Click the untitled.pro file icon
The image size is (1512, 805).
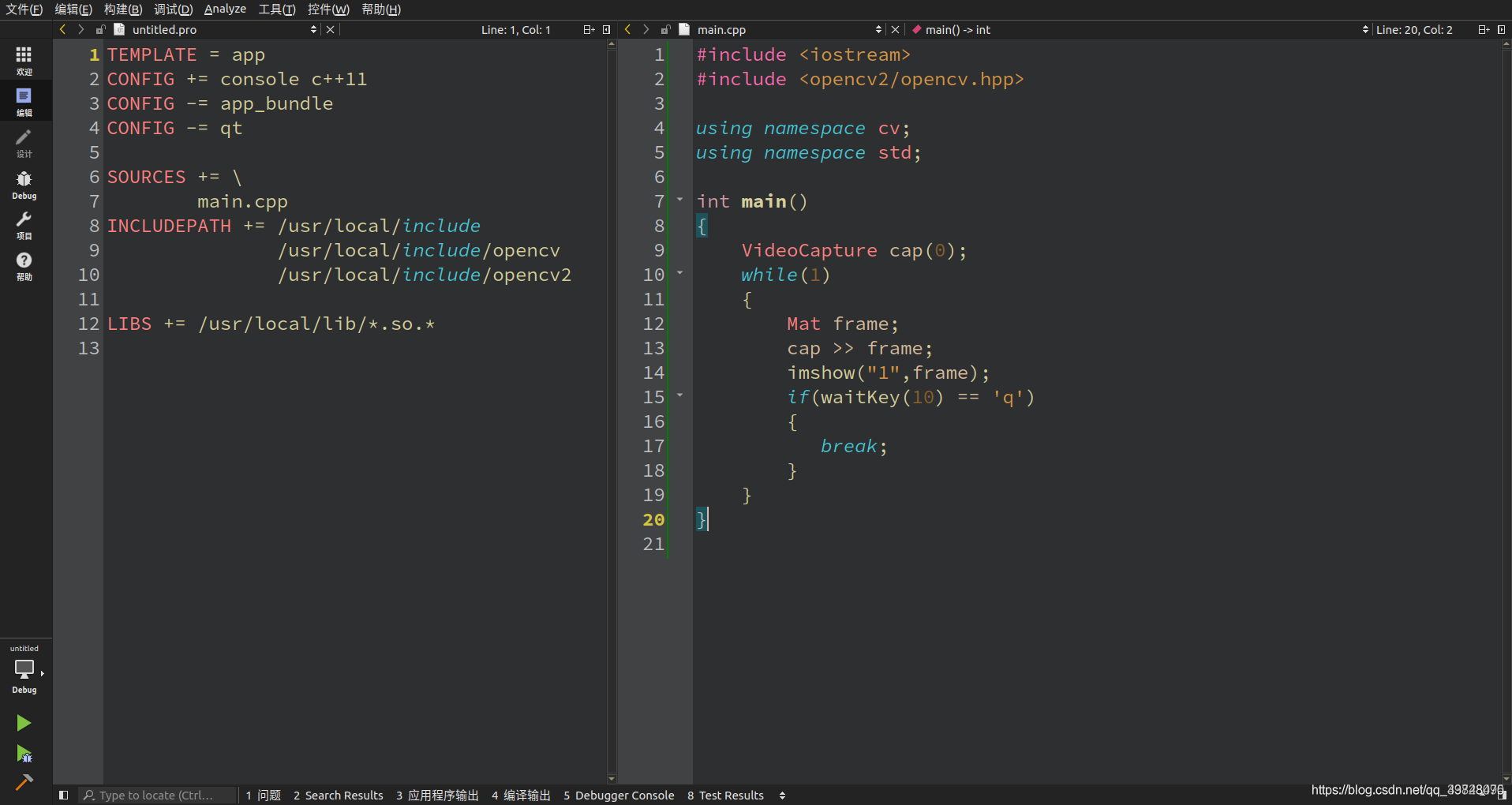[x=119, y=29]
